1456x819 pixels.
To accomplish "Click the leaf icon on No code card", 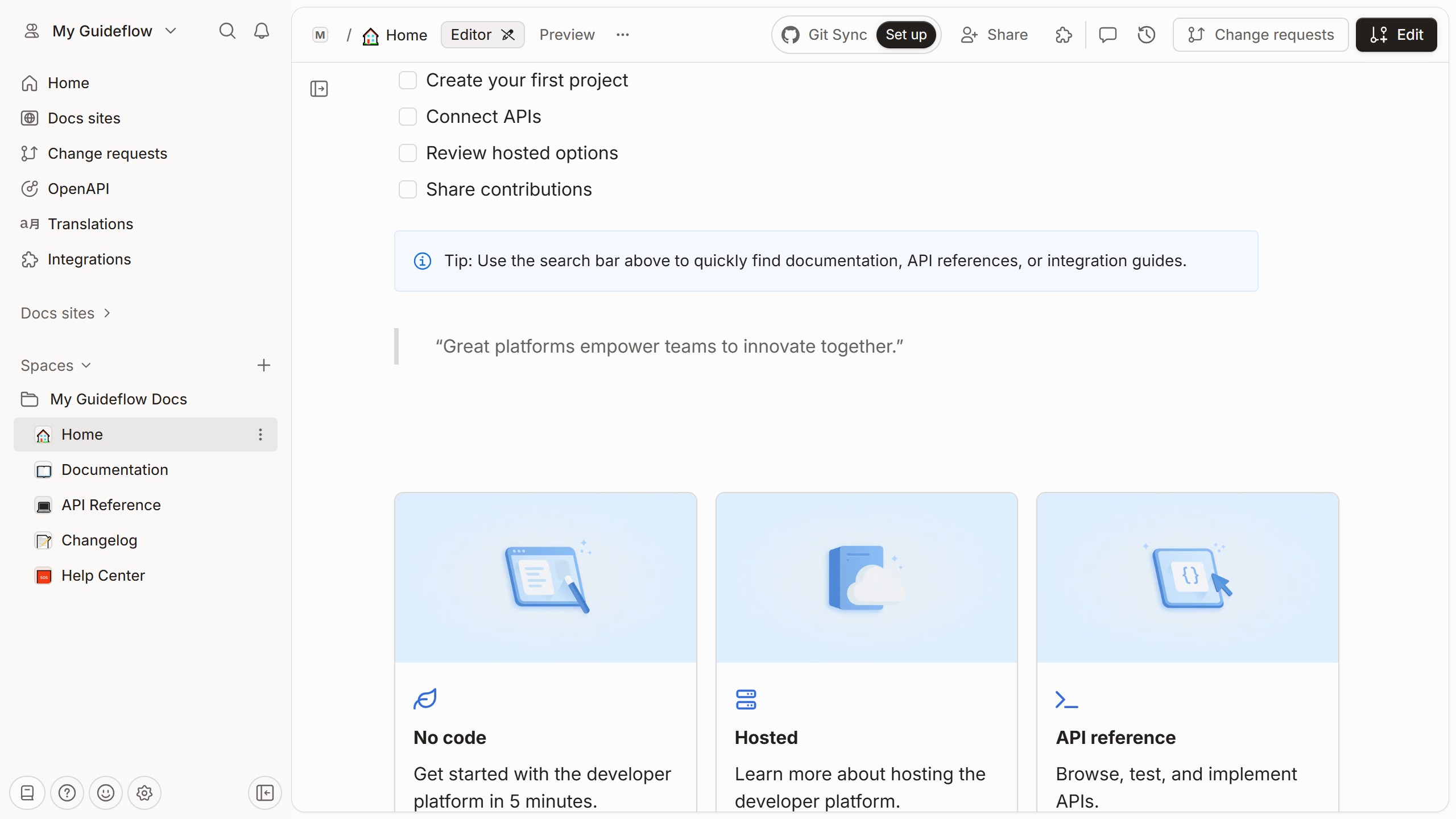I will point(425,699).
